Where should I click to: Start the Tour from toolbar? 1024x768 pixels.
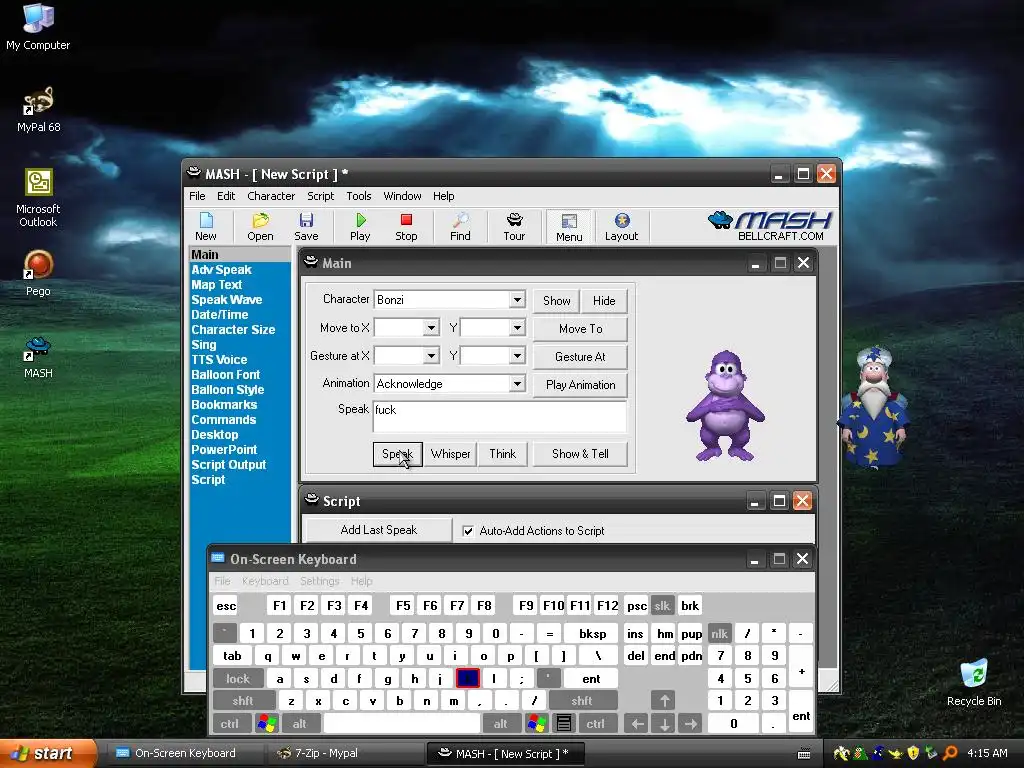[514, 227]
